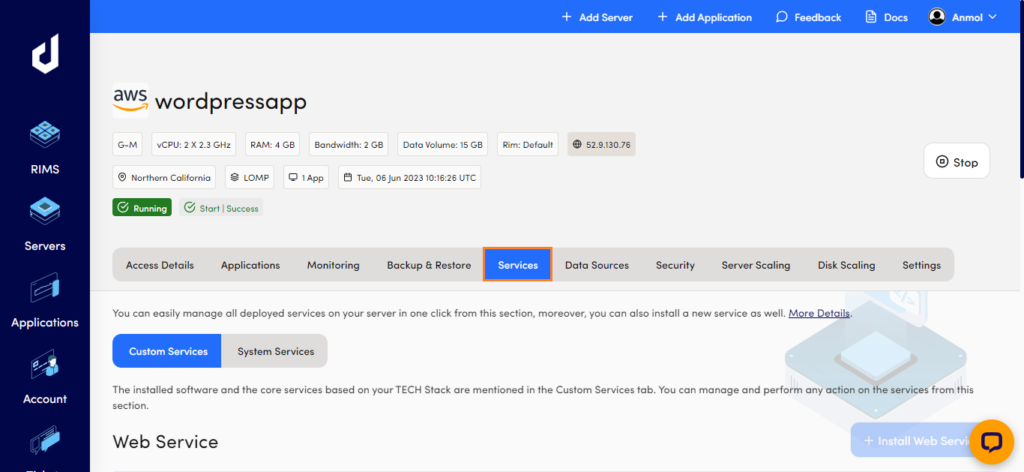
Task: Click the Add Application button
Action: pos(704,17)
